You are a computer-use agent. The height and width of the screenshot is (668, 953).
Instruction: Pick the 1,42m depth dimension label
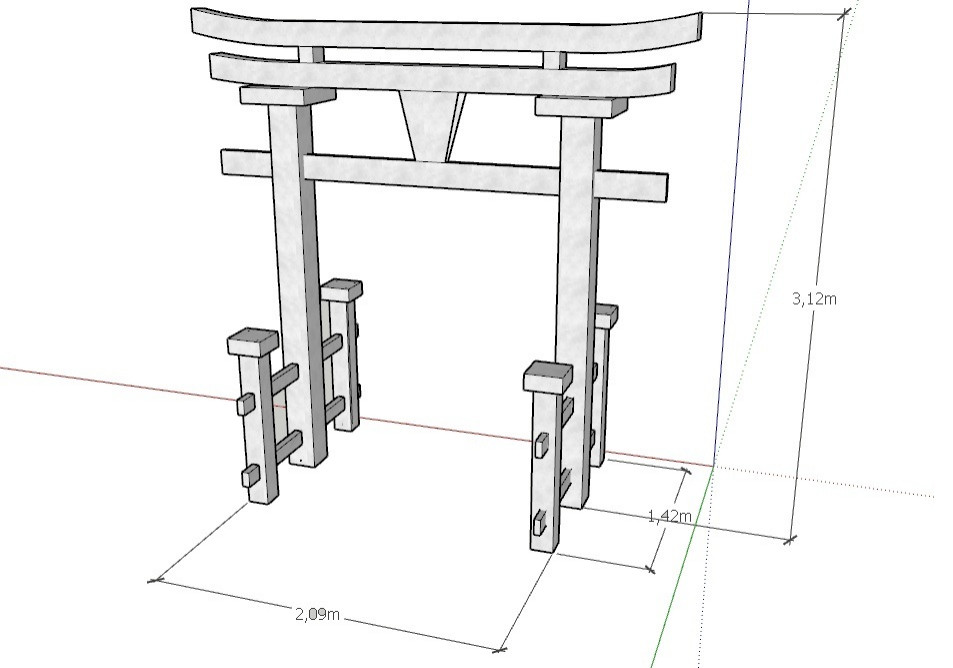click(x=669, y=516)
